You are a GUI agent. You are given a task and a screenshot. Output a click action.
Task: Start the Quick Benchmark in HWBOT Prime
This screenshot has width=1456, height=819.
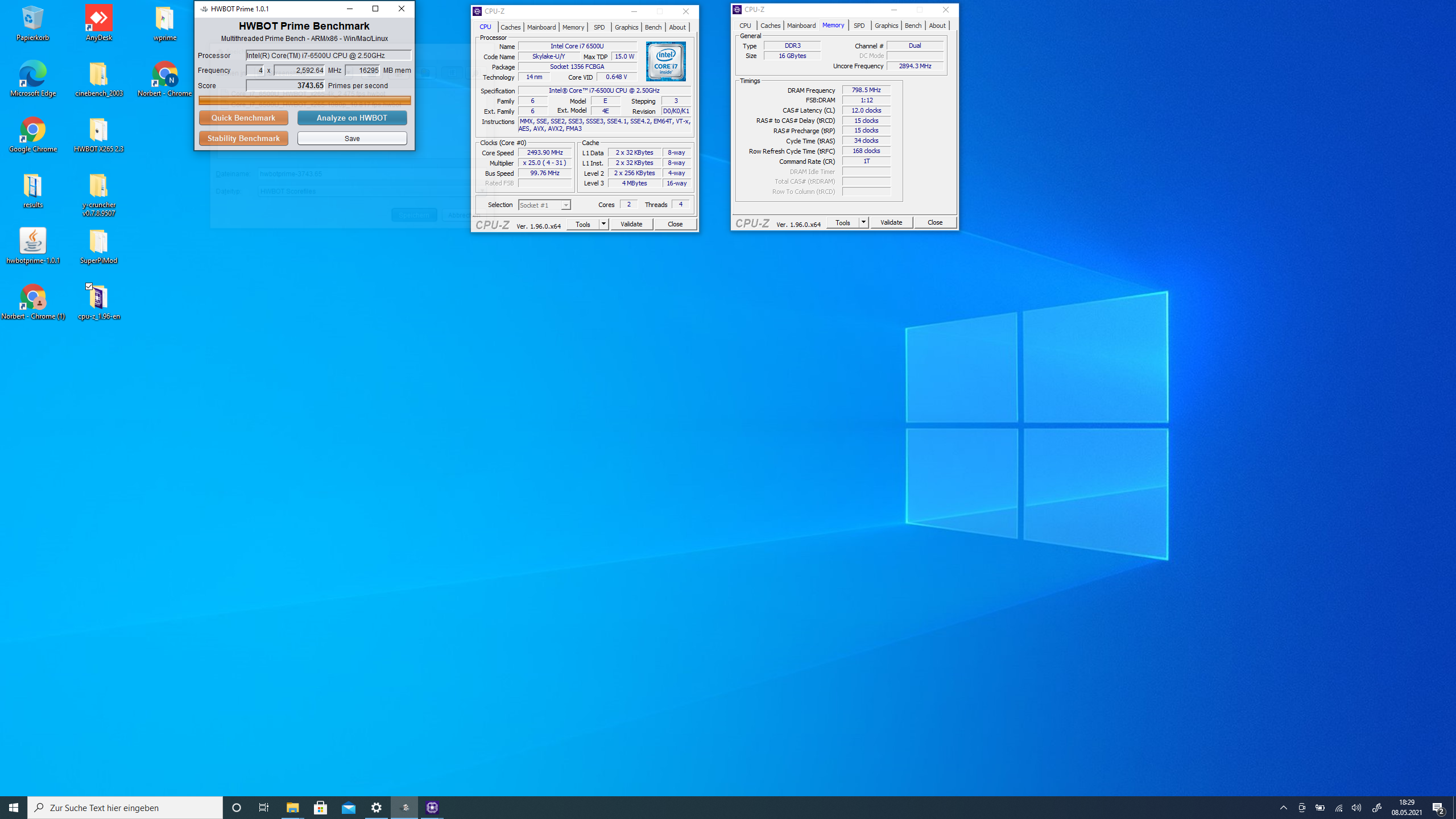coord(243,118)
